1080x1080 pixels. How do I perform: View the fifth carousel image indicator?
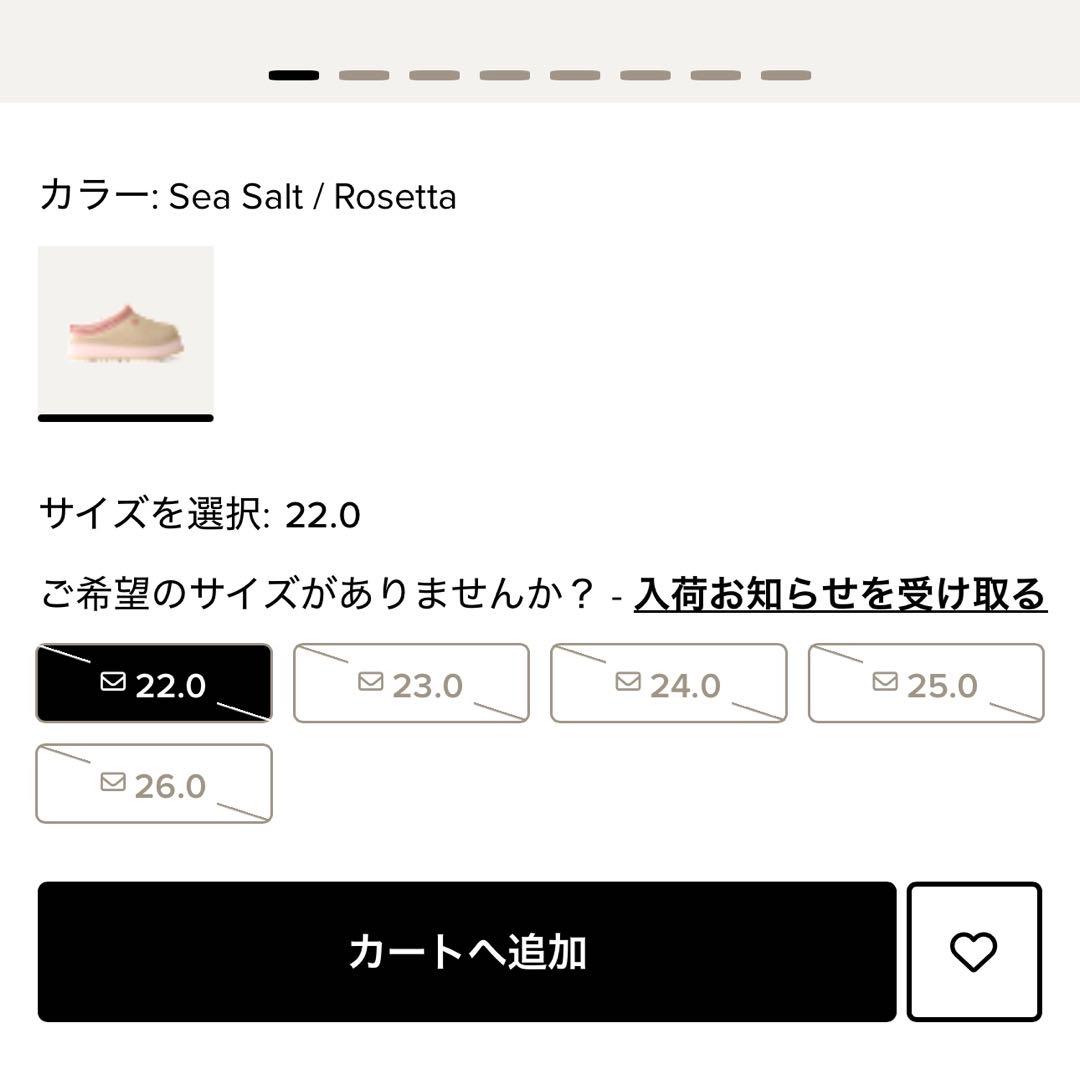[575, 75]
